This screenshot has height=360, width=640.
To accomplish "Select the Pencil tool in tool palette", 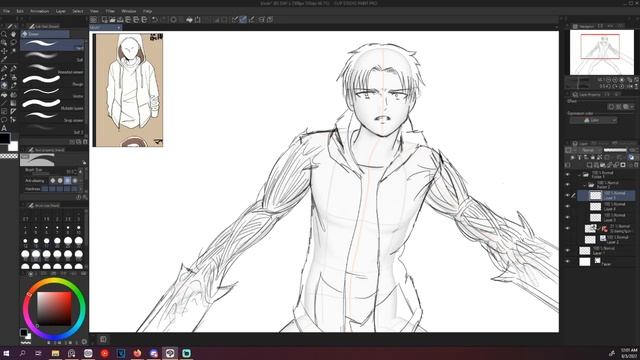I will click(x=13, y=69).
